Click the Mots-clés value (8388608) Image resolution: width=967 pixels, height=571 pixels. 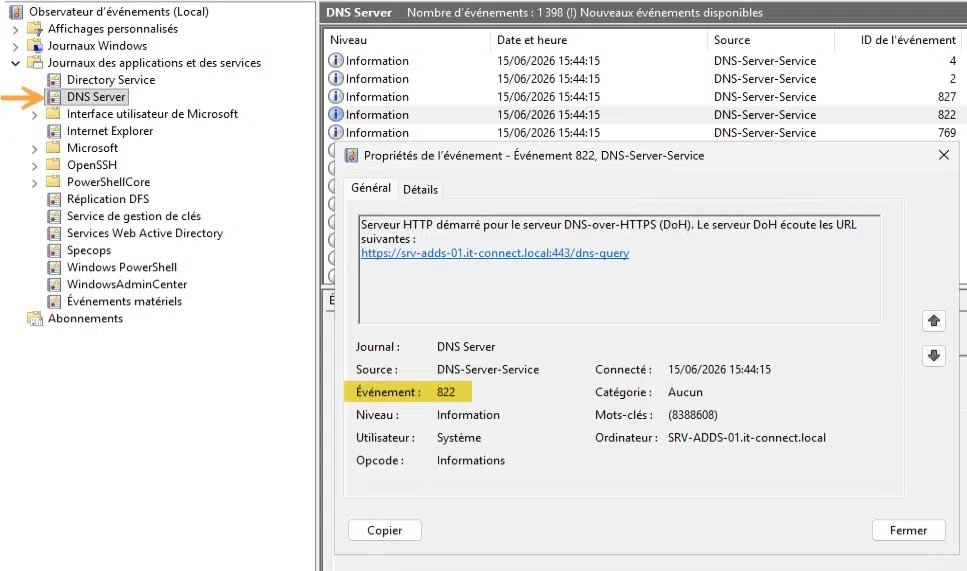coord(693,415)
